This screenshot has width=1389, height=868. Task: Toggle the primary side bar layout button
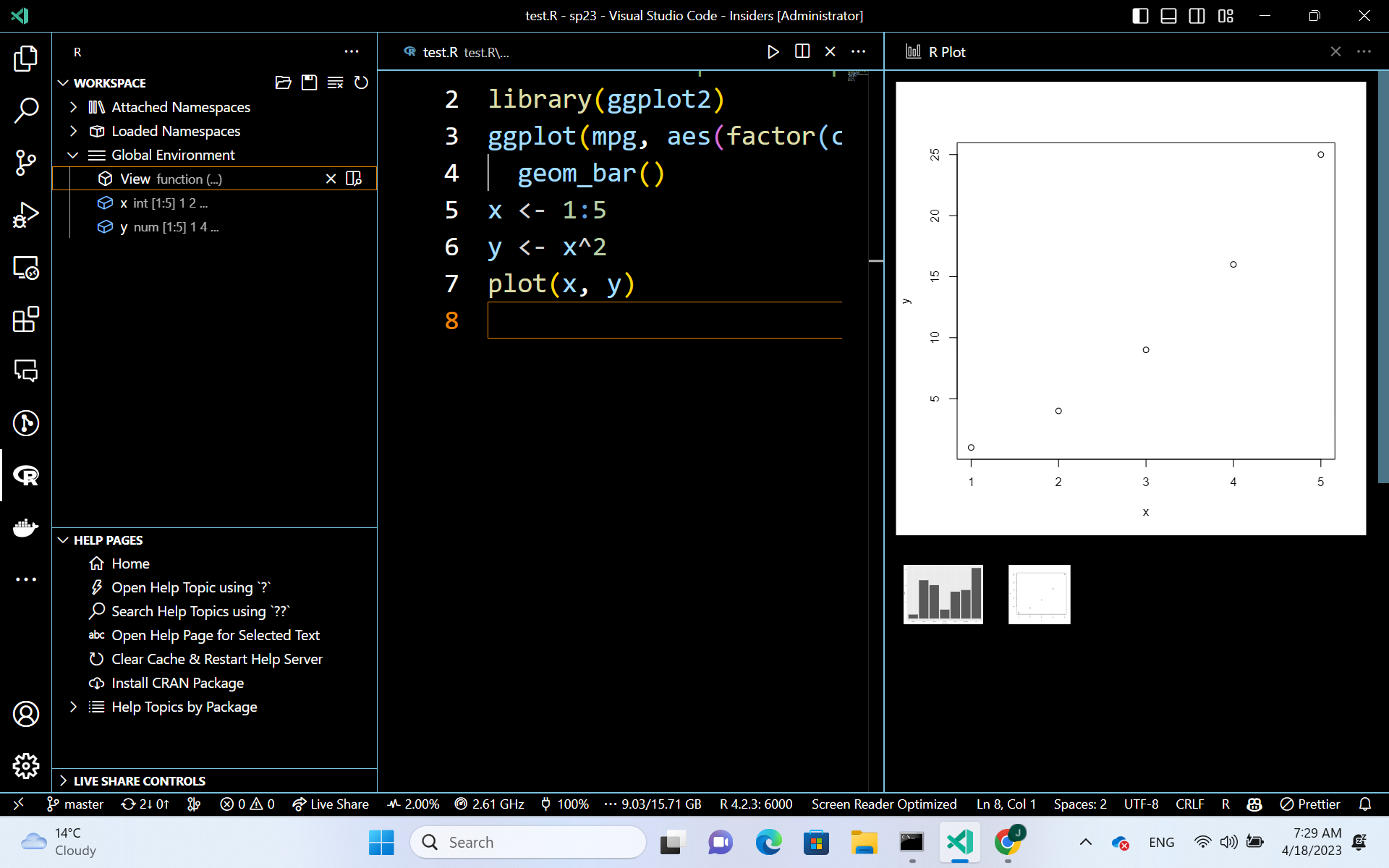[x=1140, y=16]
